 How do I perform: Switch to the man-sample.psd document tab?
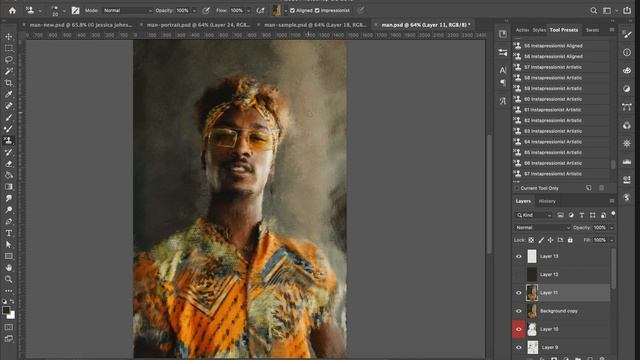[x=315, y=25]
